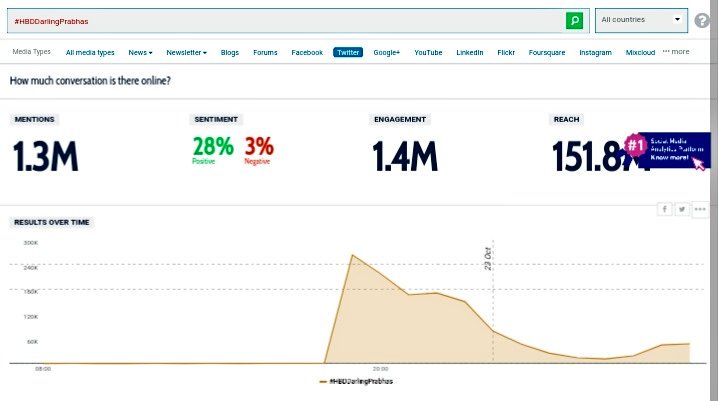Expand the News media type dropdown
Screen dimensions: 718x401
coord(140,53)
